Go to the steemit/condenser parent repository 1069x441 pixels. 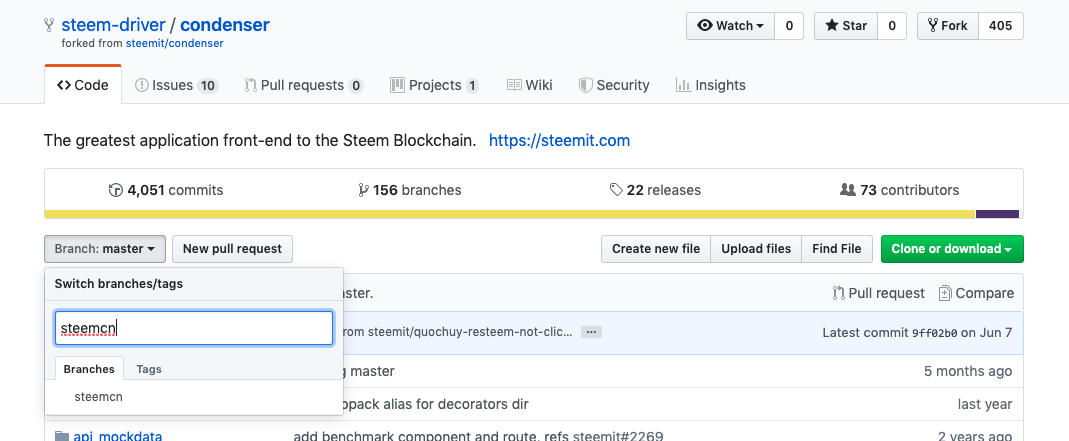click(x=175, y=43)
